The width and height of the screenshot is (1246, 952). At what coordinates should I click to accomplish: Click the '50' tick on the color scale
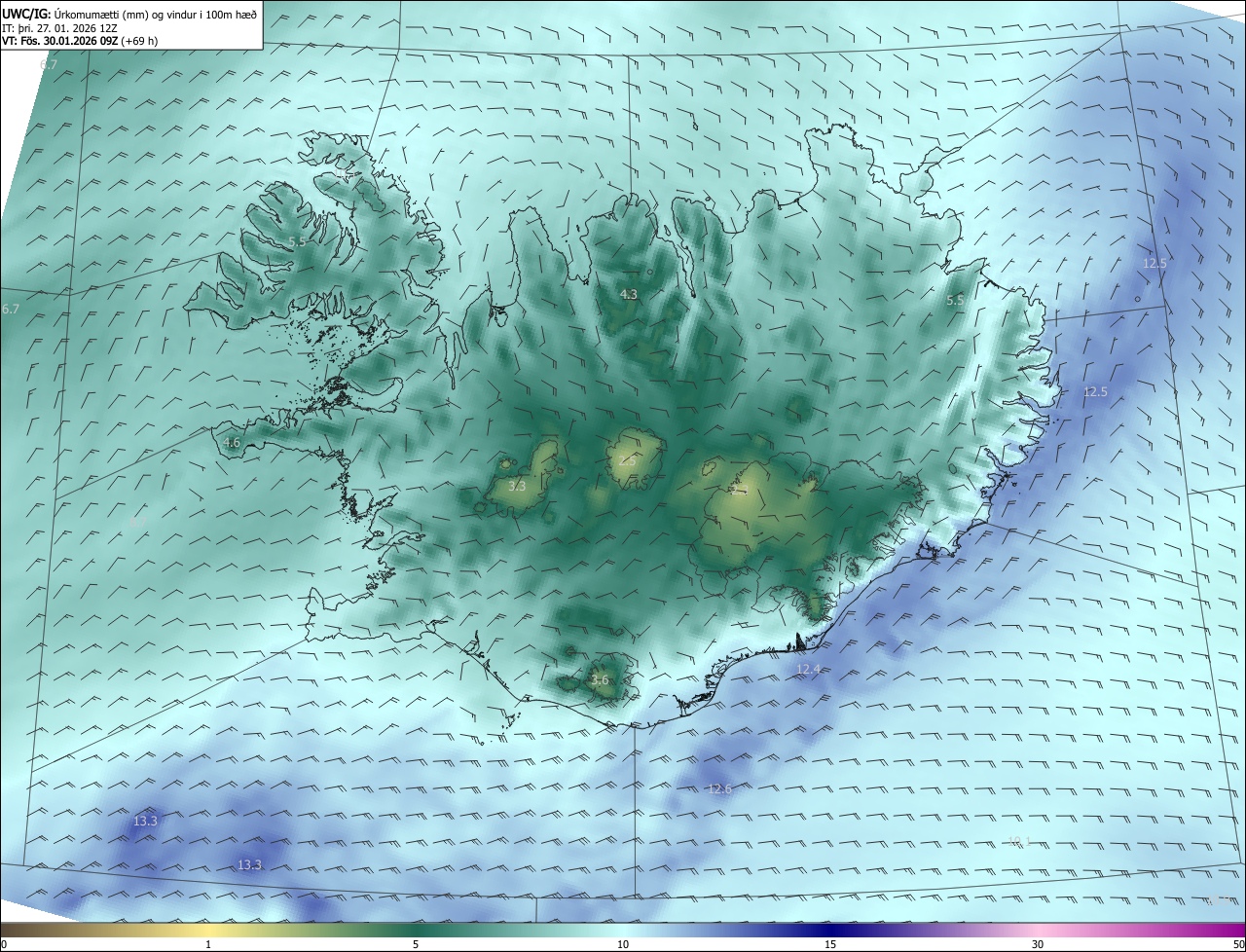1238,945
